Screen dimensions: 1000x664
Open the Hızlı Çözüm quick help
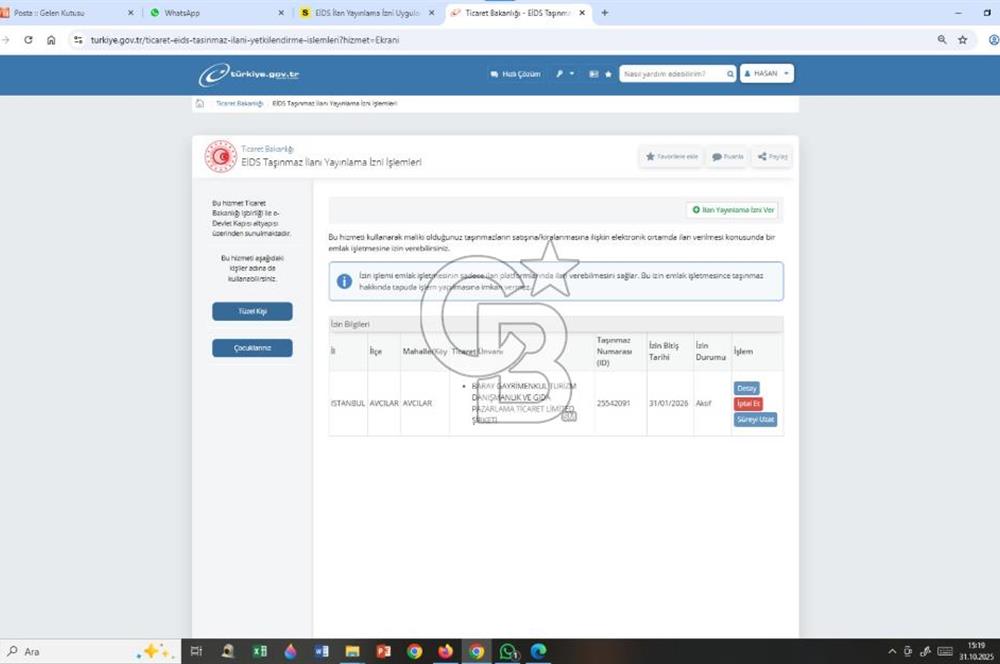(x=514, y=74)
